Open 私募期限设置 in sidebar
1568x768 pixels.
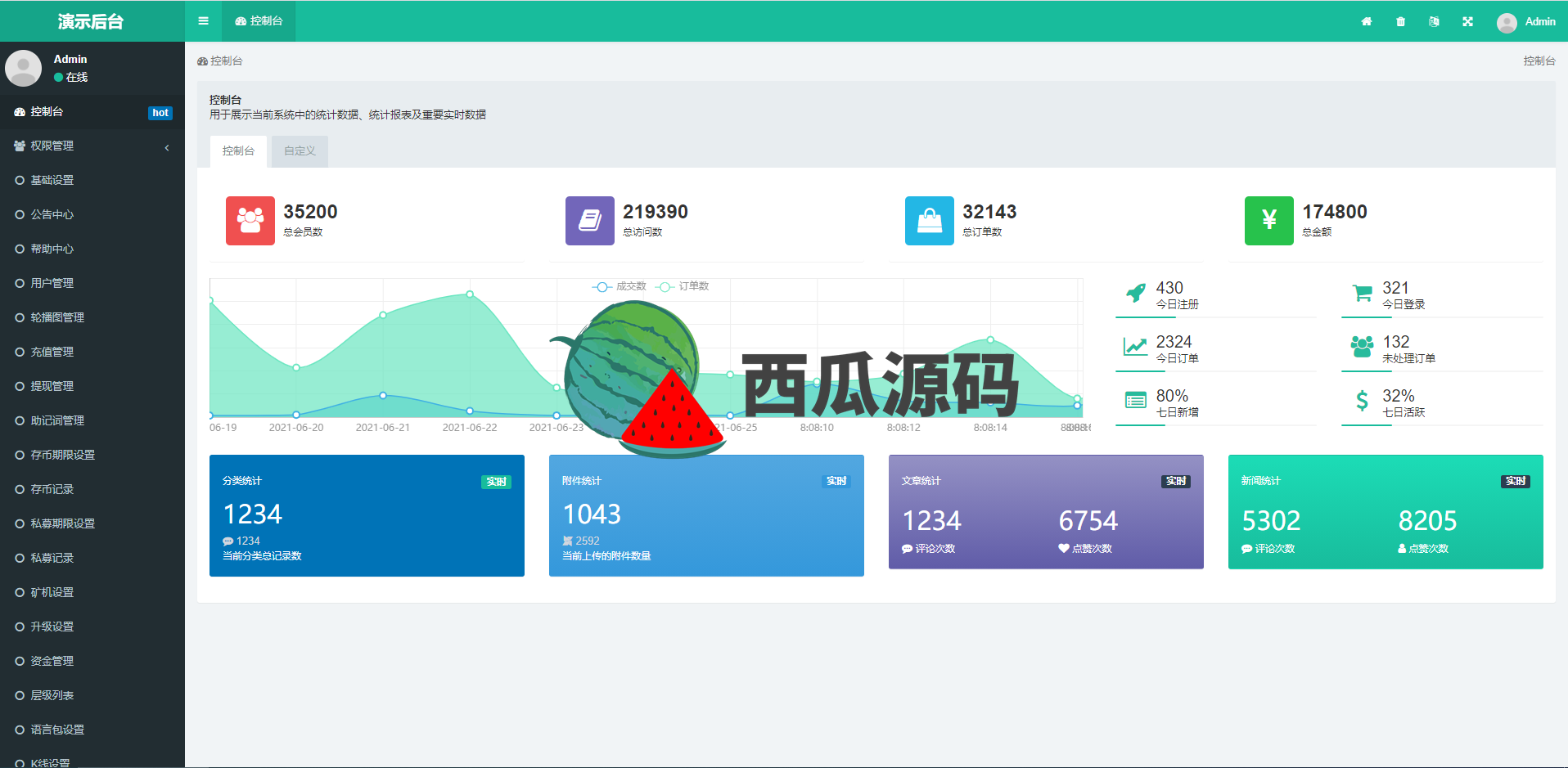pyautogui.click(x=92, y=524)
